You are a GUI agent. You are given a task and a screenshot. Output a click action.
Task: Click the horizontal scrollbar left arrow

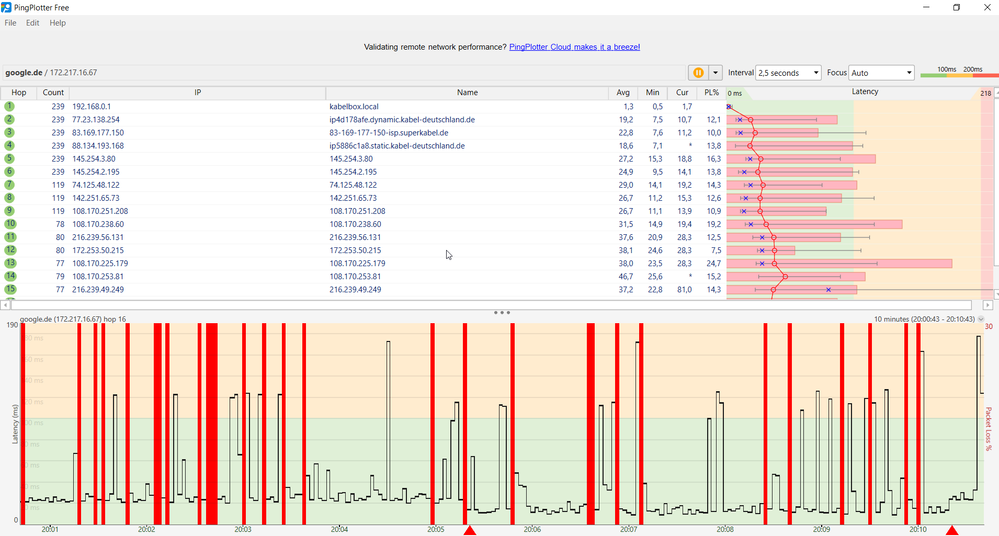tap(5, 305)
